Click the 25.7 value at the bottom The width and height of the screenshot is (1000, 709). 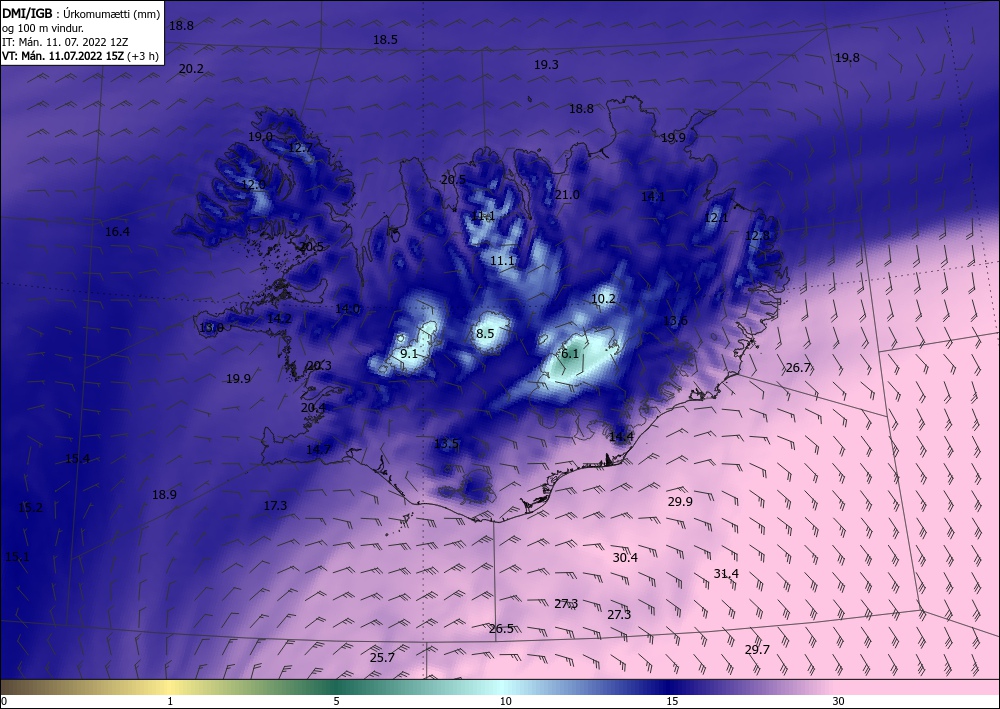tap(382, 657)
